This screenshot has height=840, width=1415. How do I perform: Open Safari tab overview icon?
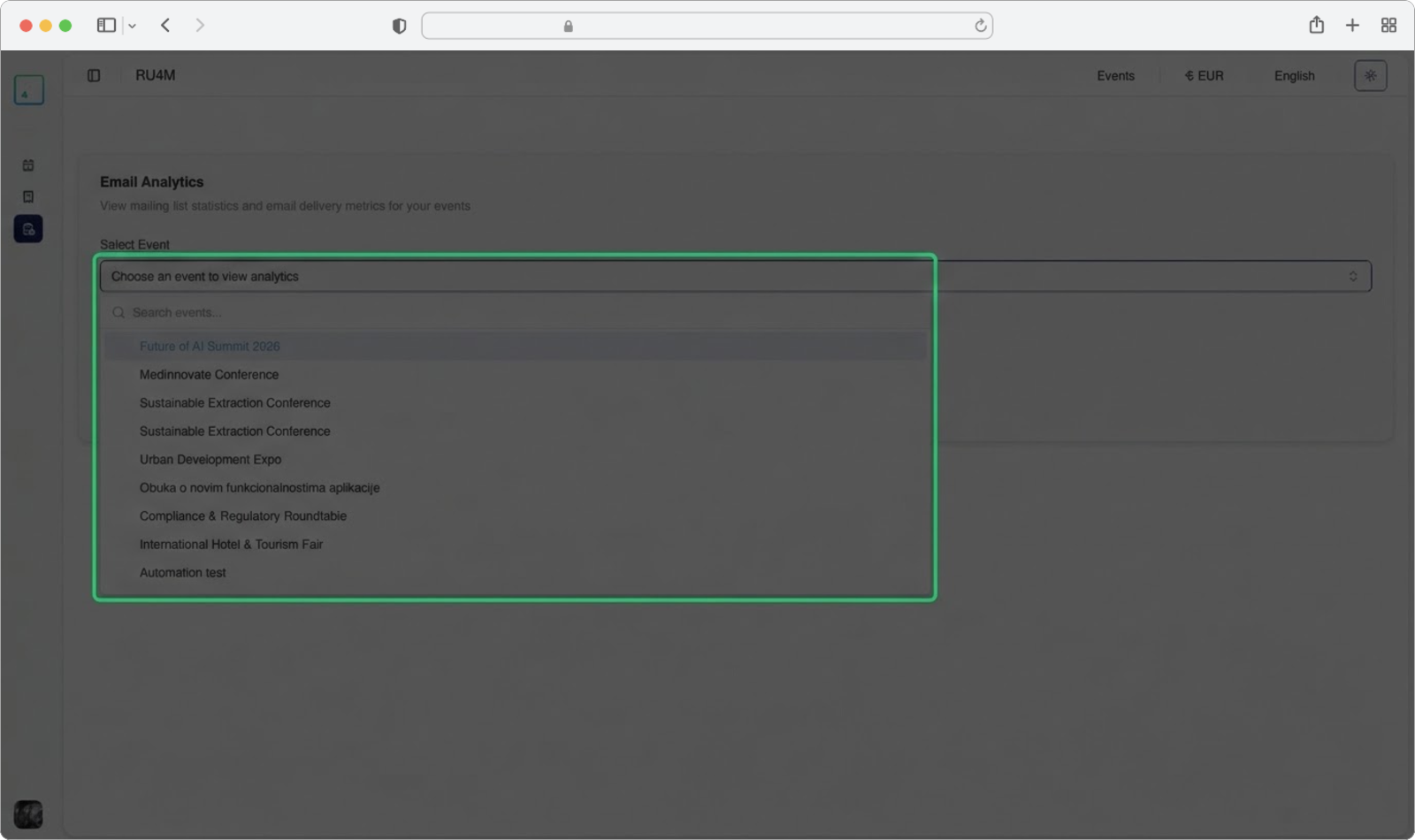tap(1388, 26)
